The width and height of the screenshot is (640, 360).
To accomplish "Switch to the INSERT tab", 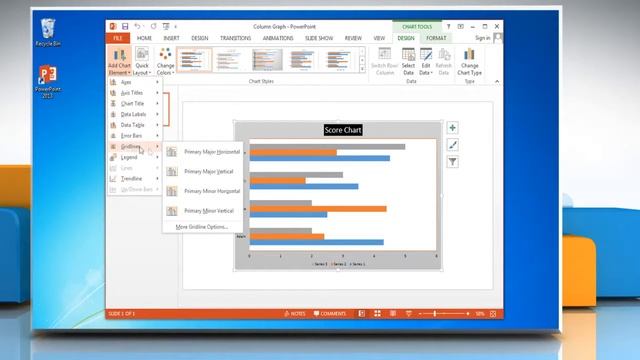I will point(171,38).
